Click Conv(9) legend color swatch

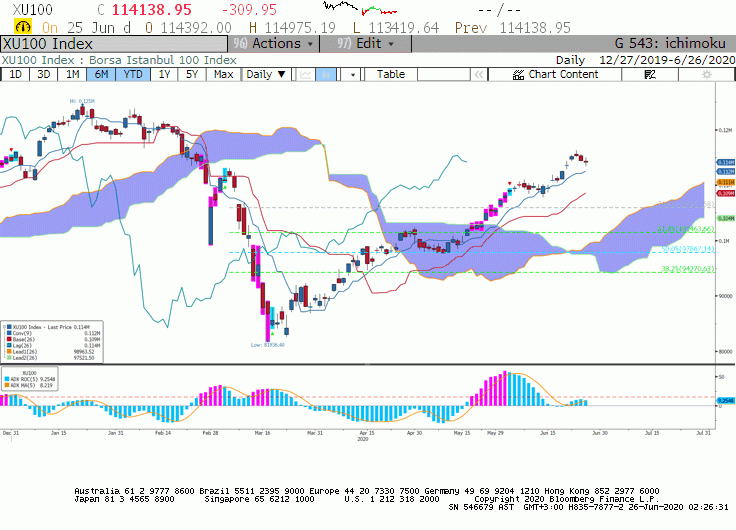click(9, 333)
